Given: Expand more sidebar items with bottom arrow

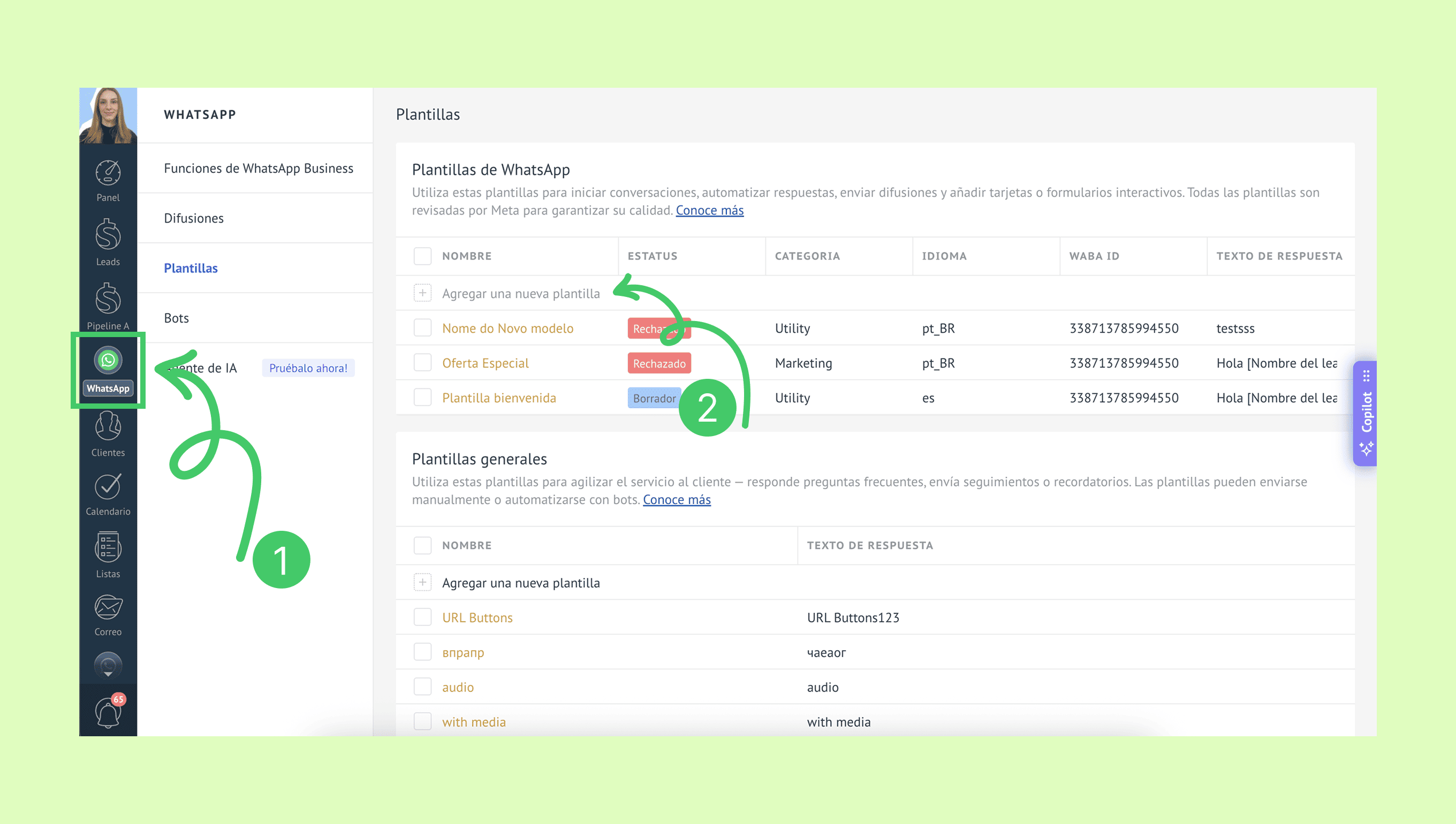Looking at the screenshot, I should click(108, 668).
